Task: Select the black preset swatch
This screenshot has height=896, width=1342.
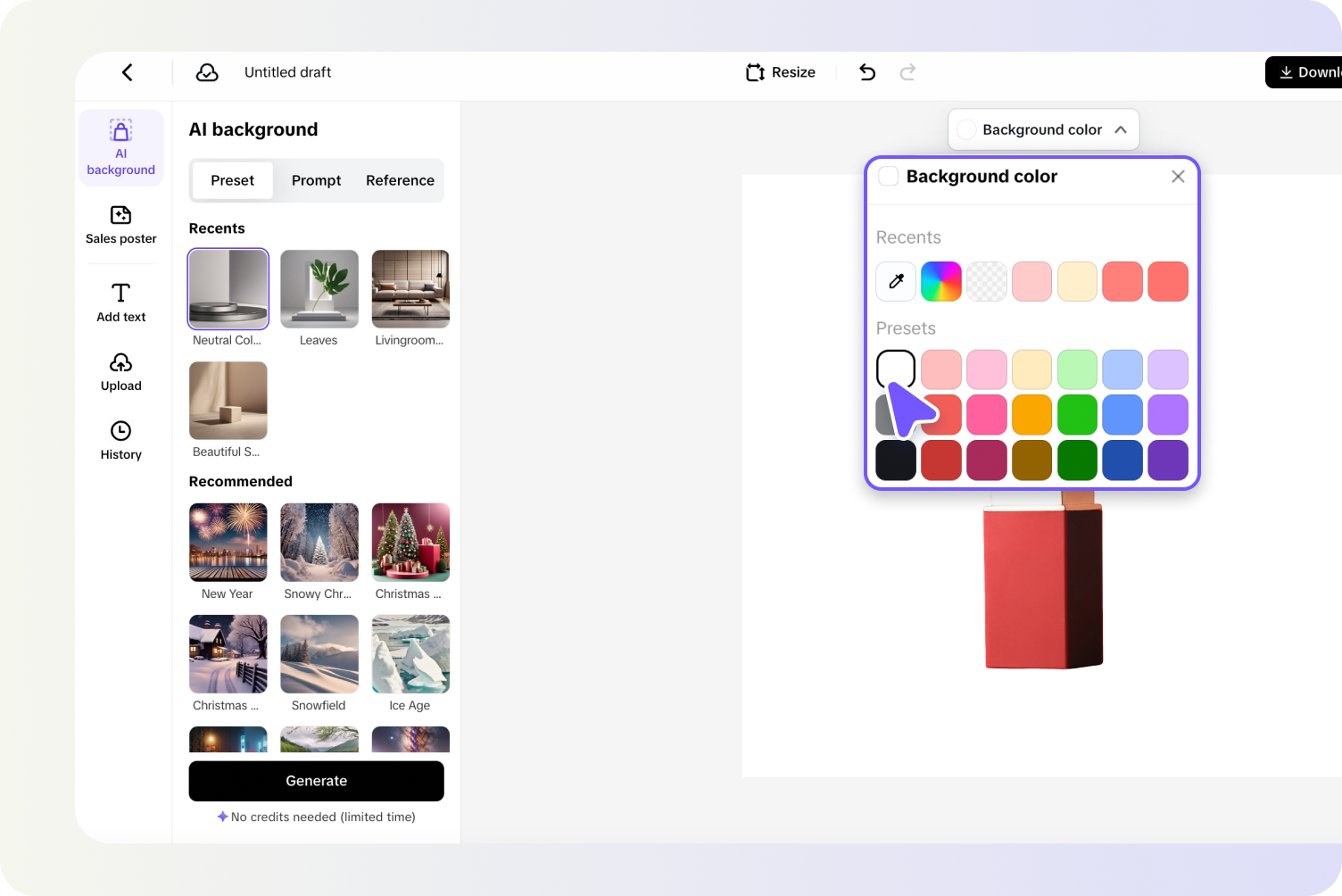Action: click(896, 460)
